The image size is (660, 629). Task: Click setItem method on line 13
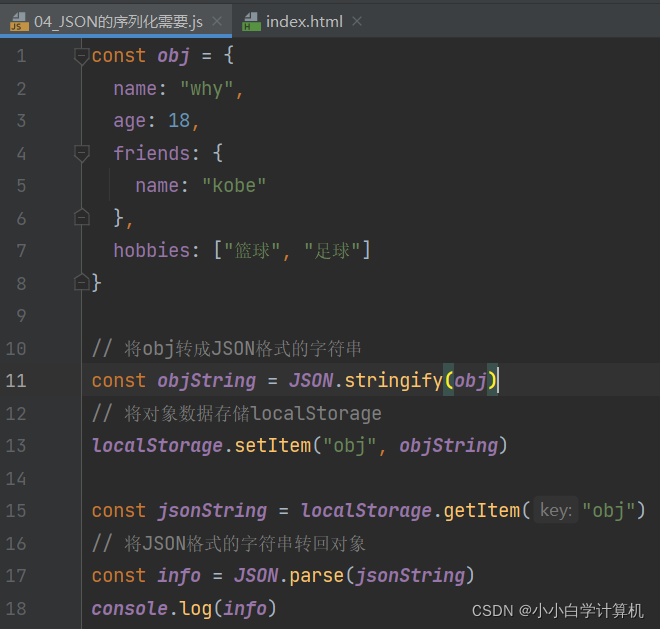(273, 446)
